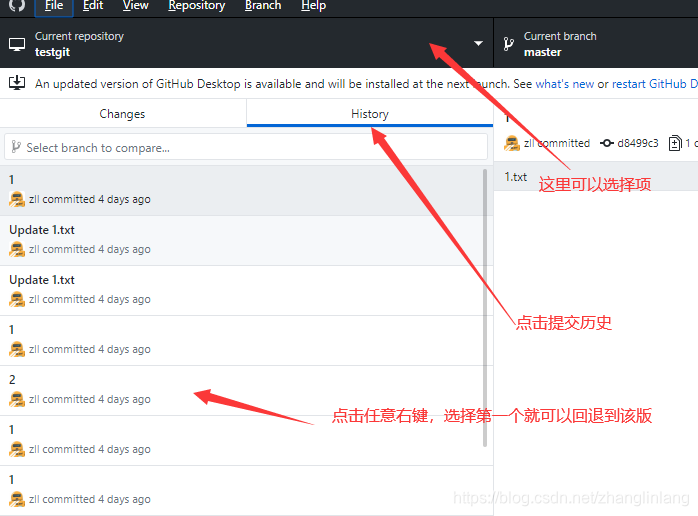
Task: Click the commit hash d8499c3
Action: (637, 143)
